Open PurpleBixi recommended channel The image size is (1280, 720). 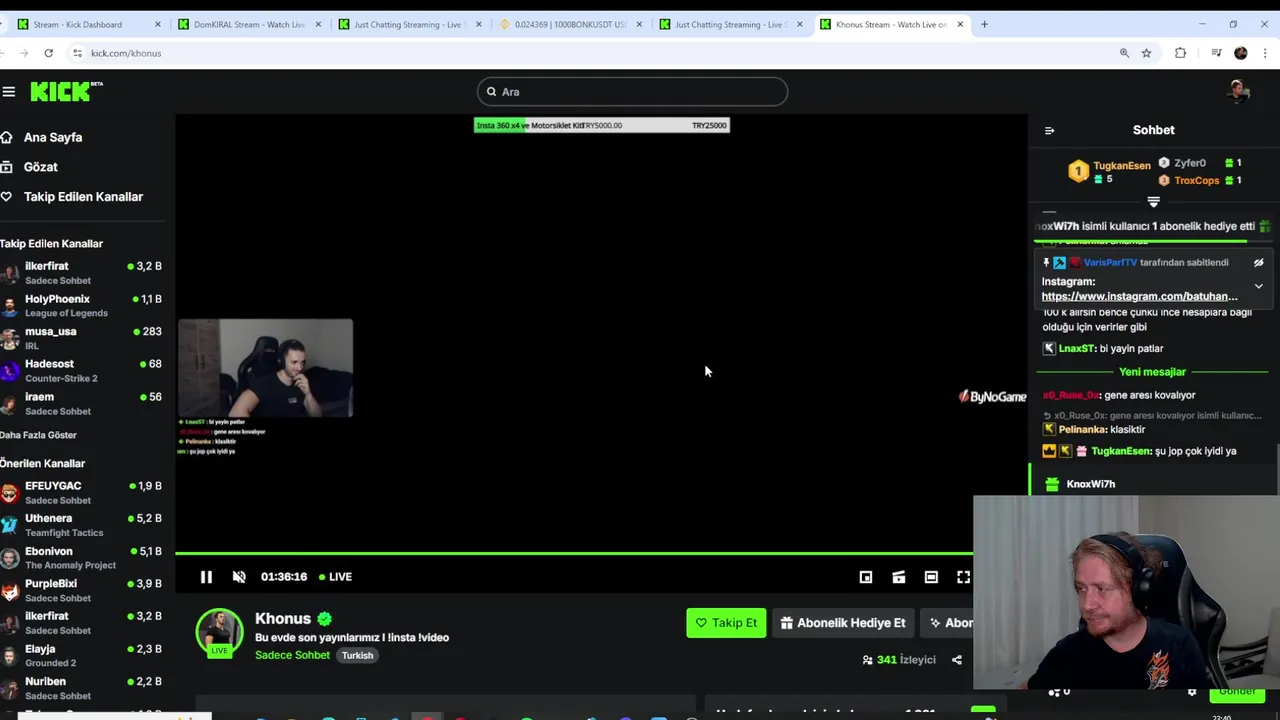tap(82, 590)
